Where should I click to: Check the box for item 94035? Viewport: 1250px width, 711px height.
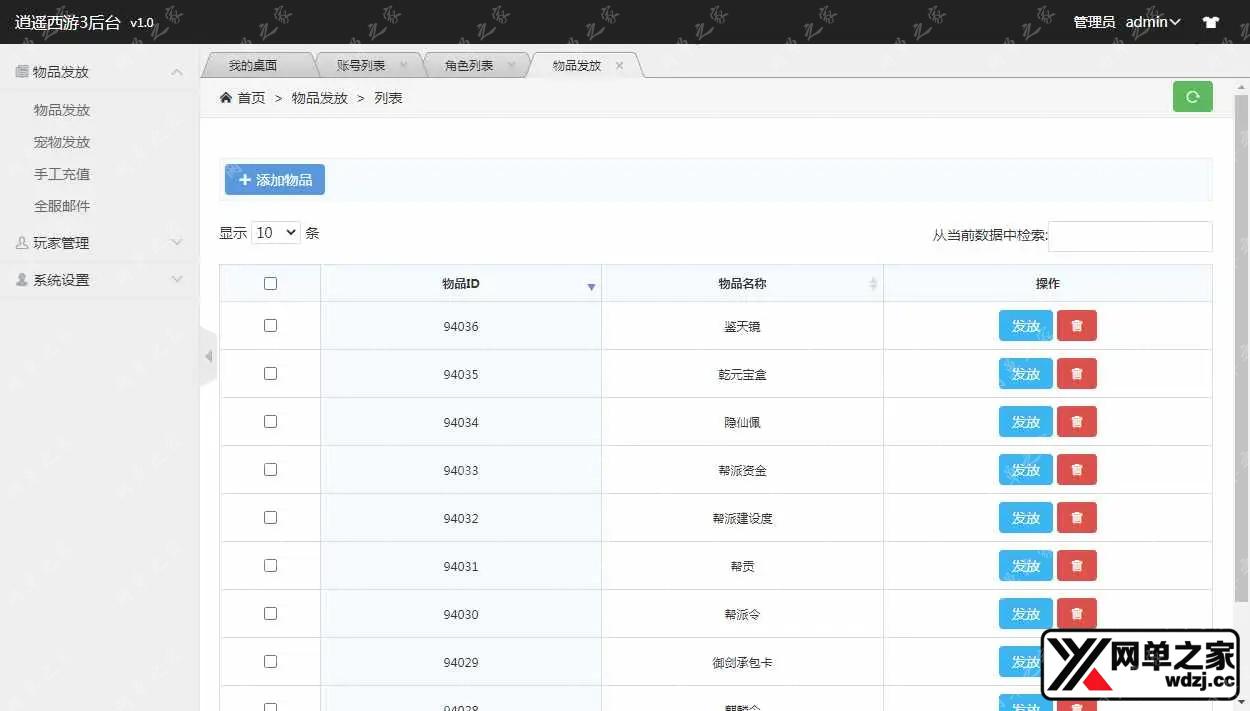coord(270,374)
